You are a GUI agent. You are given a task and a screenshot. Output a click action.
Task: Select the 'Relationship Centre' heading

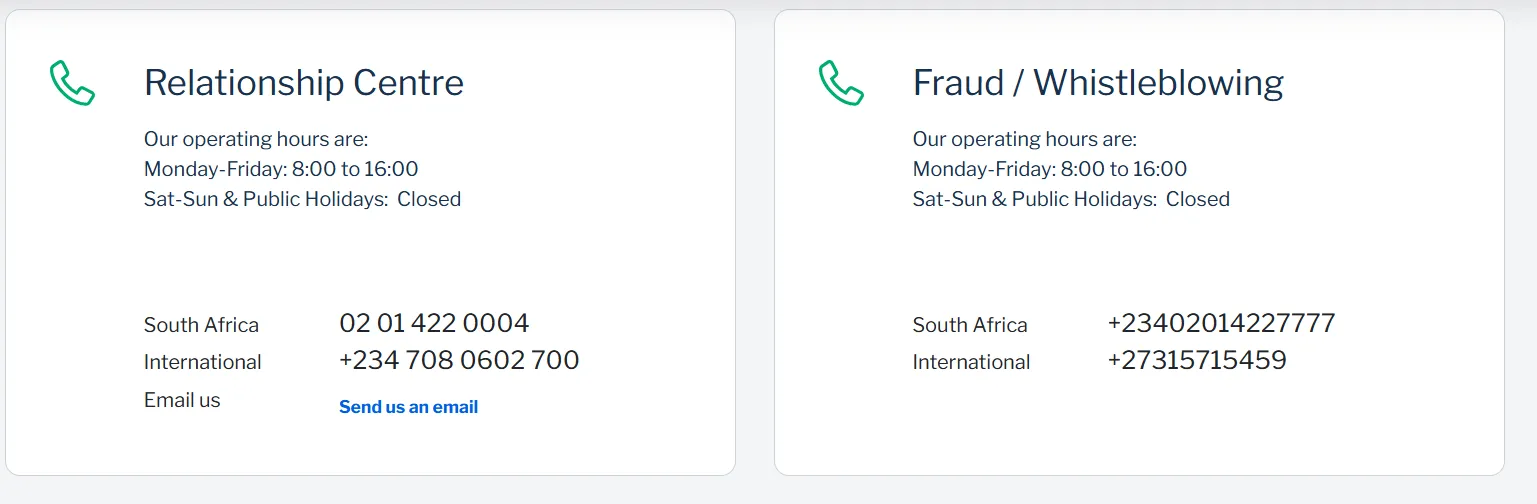coord(304,82)
